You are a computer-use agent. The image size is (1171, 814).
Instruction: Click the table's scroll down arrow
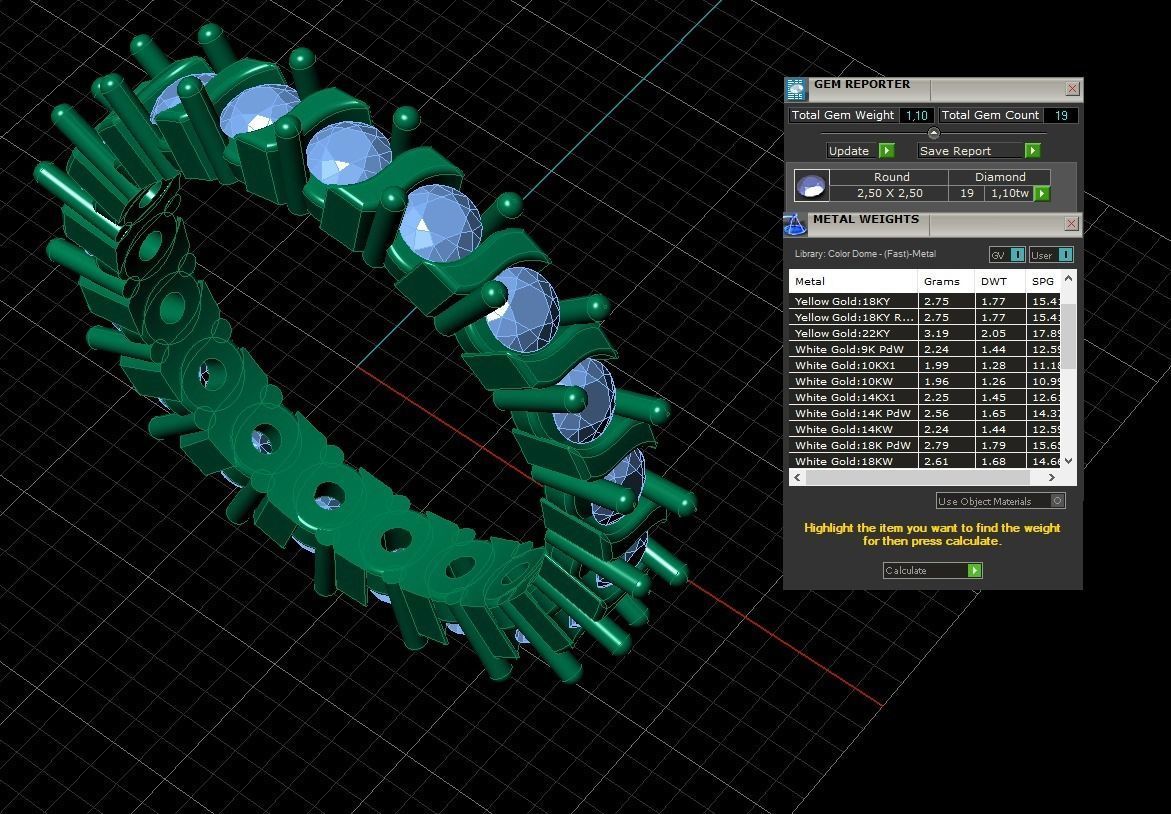tap(1069, 461)
